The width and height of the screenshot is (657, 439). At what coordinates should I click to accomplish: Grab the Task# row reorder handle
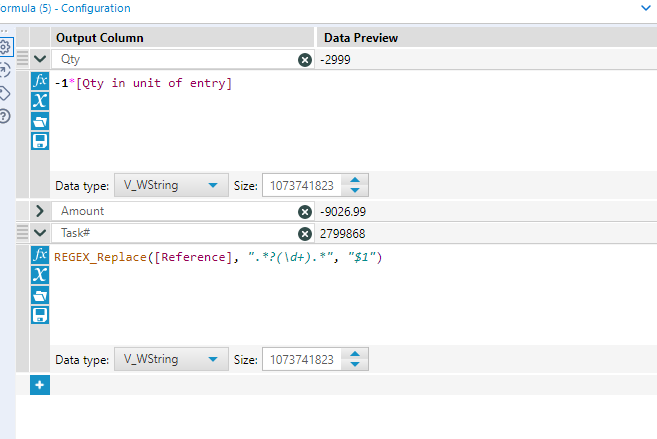point(23,232)
